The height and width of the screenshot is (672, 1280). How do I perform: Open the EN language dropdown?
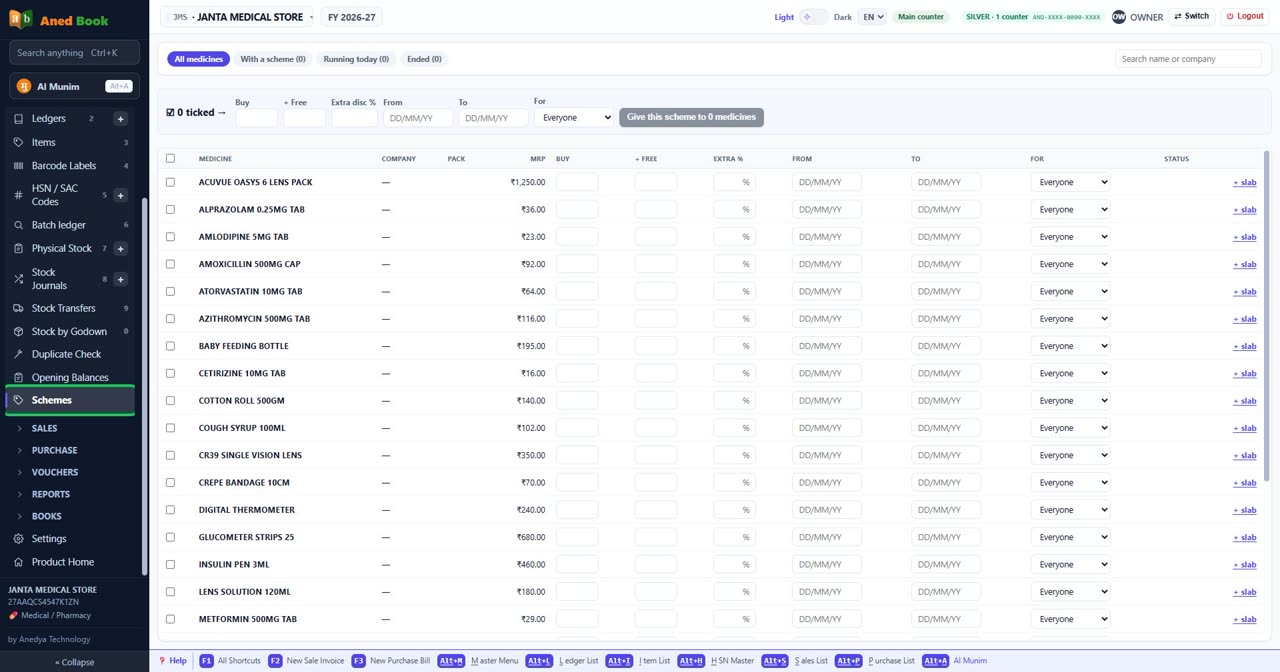point(872,17)
